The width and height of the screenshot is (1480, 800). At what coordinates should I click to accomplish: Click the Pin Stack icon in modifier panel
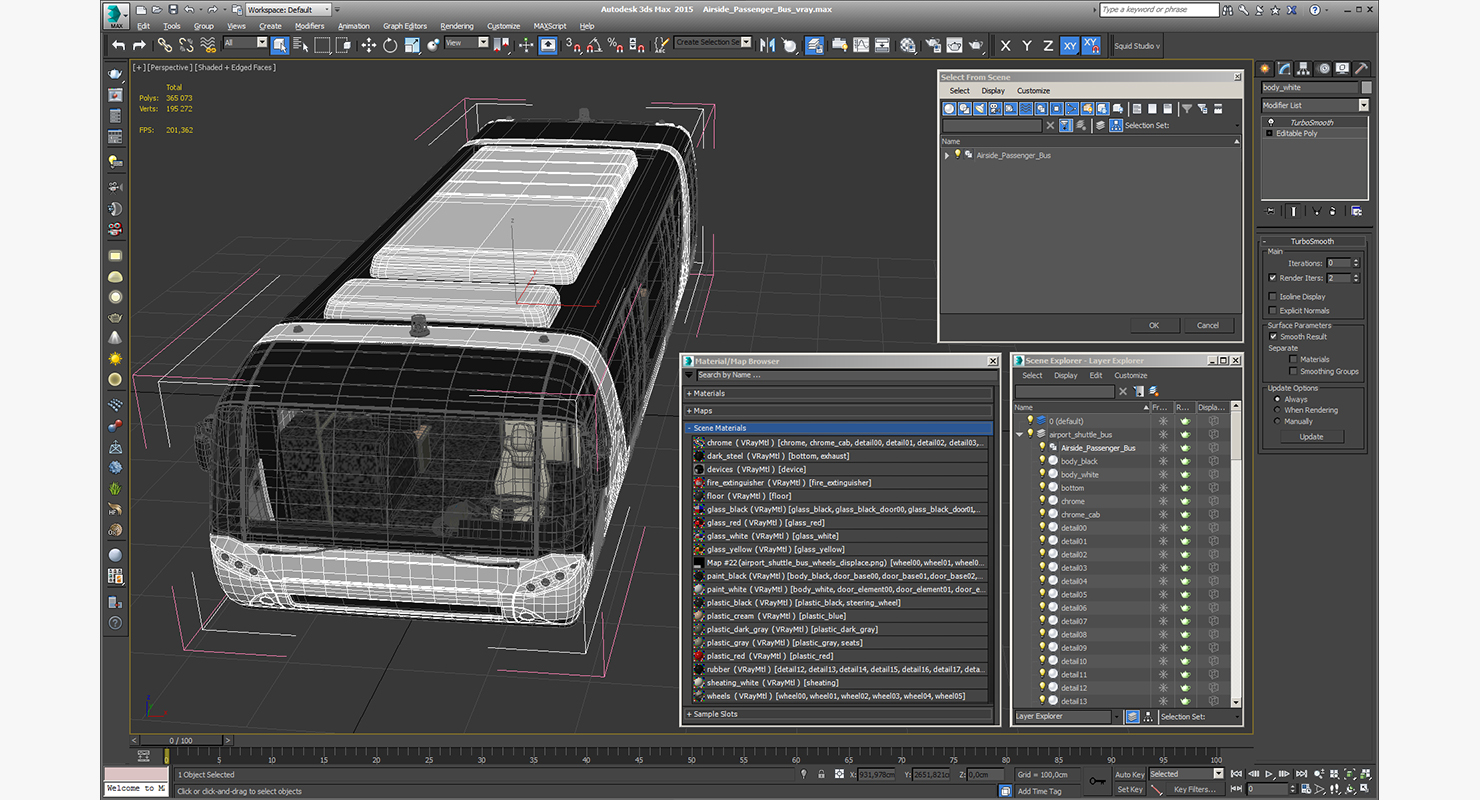(x=1270, y=211)
